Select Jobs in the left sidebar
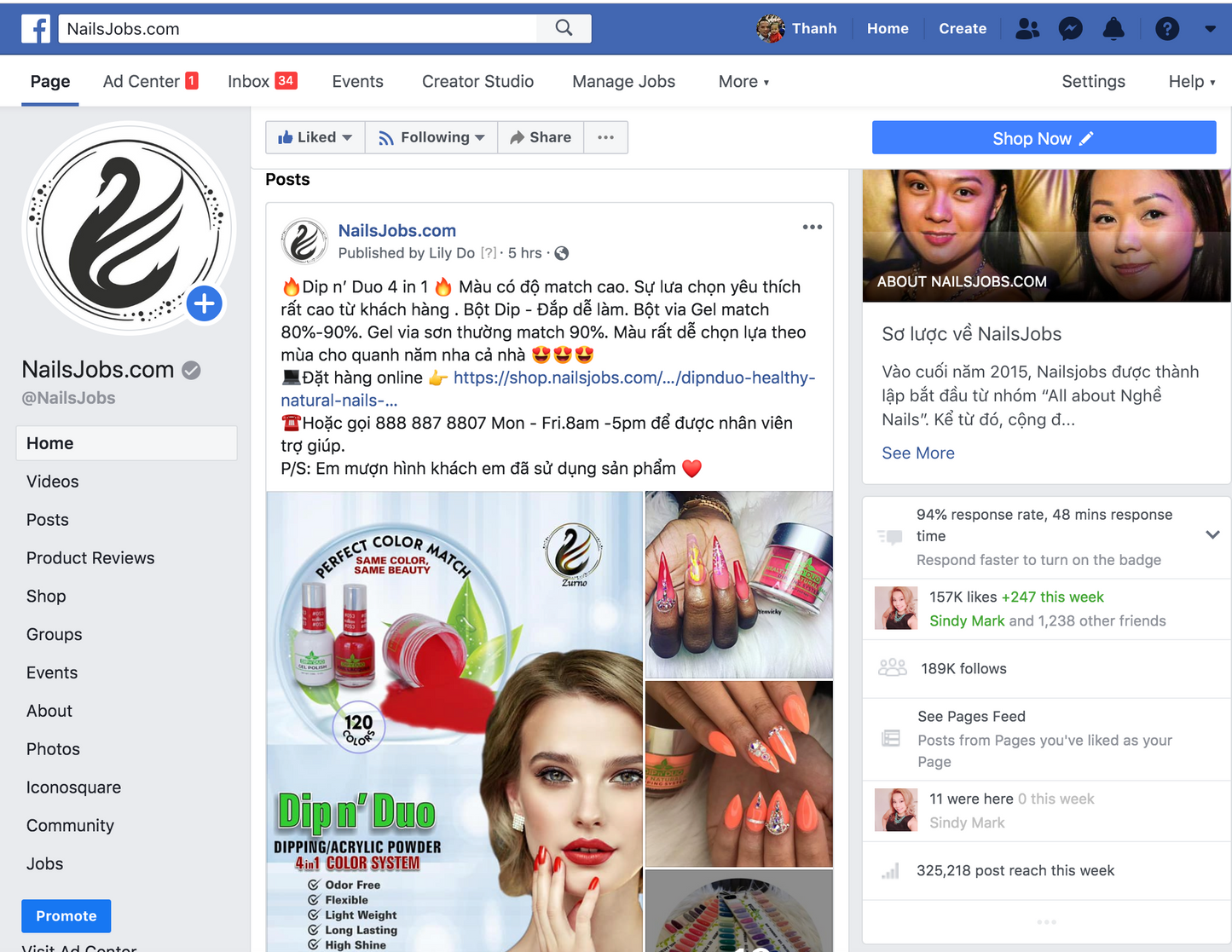 (x=44, y=864)
